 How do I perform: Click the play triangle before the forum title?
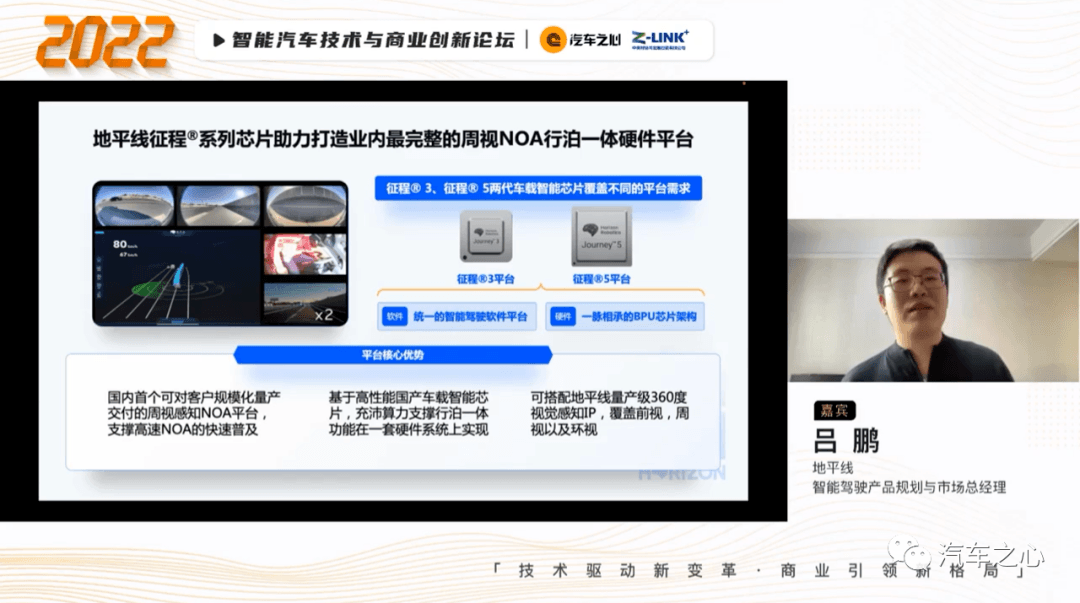point(219,41)
